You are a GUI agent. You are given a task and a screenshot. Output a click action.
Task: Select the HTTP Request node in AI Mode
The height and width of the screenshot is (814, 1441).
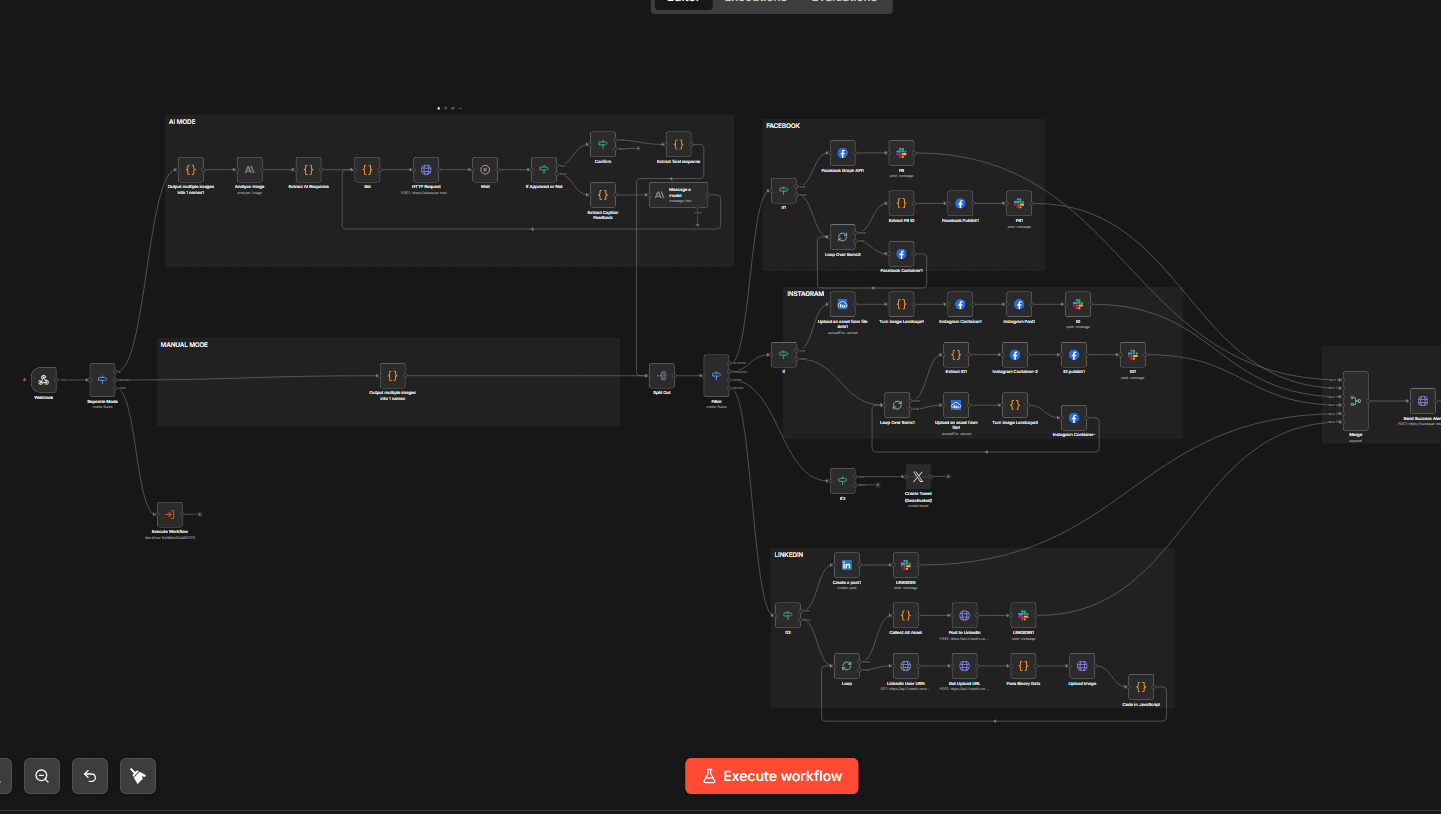click(426, 169)
